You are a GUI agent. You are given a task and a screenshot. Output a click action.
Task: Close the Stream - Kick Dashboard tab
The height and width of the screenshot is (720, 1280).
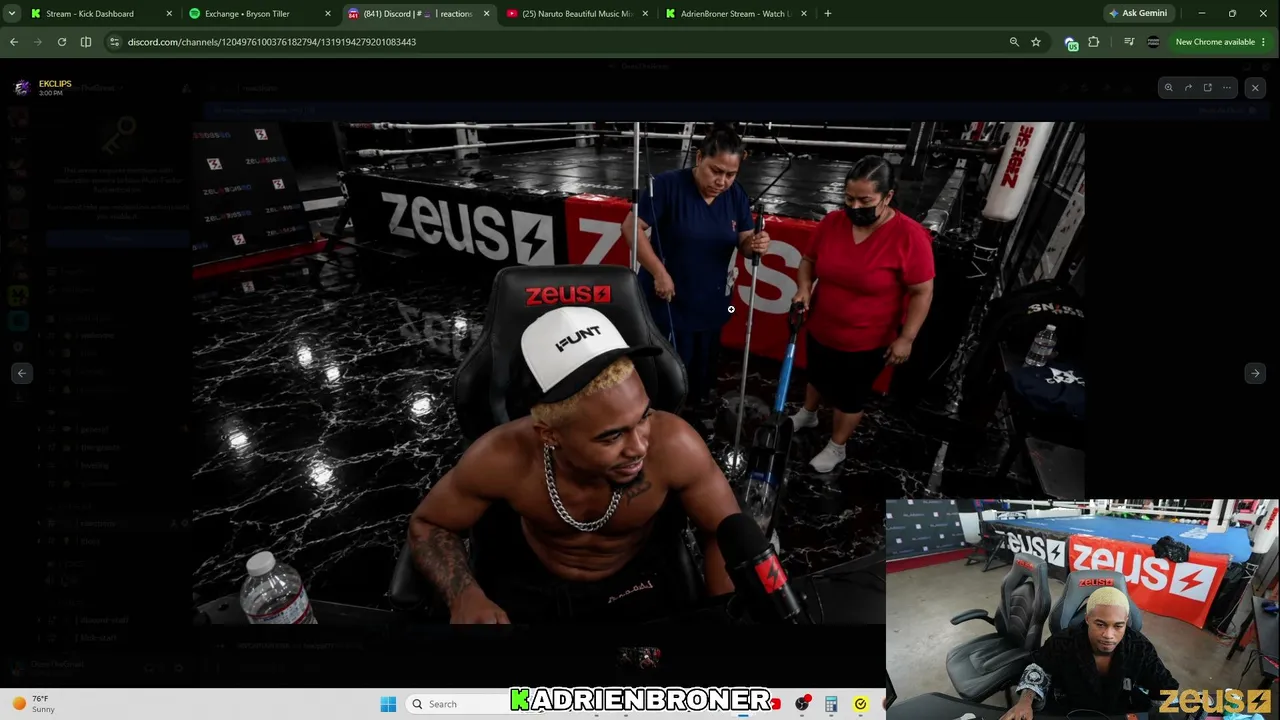168,14
